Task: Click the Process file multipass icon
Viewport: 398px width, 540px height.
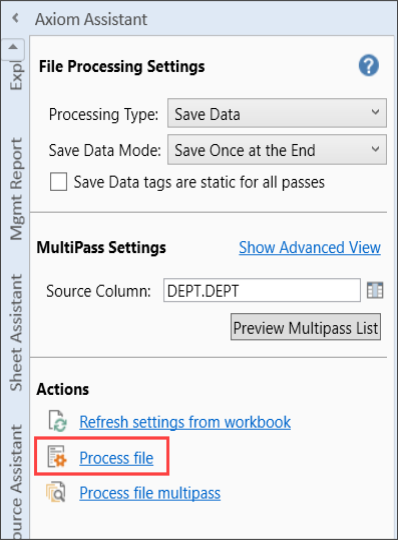Action: (56, 492)
